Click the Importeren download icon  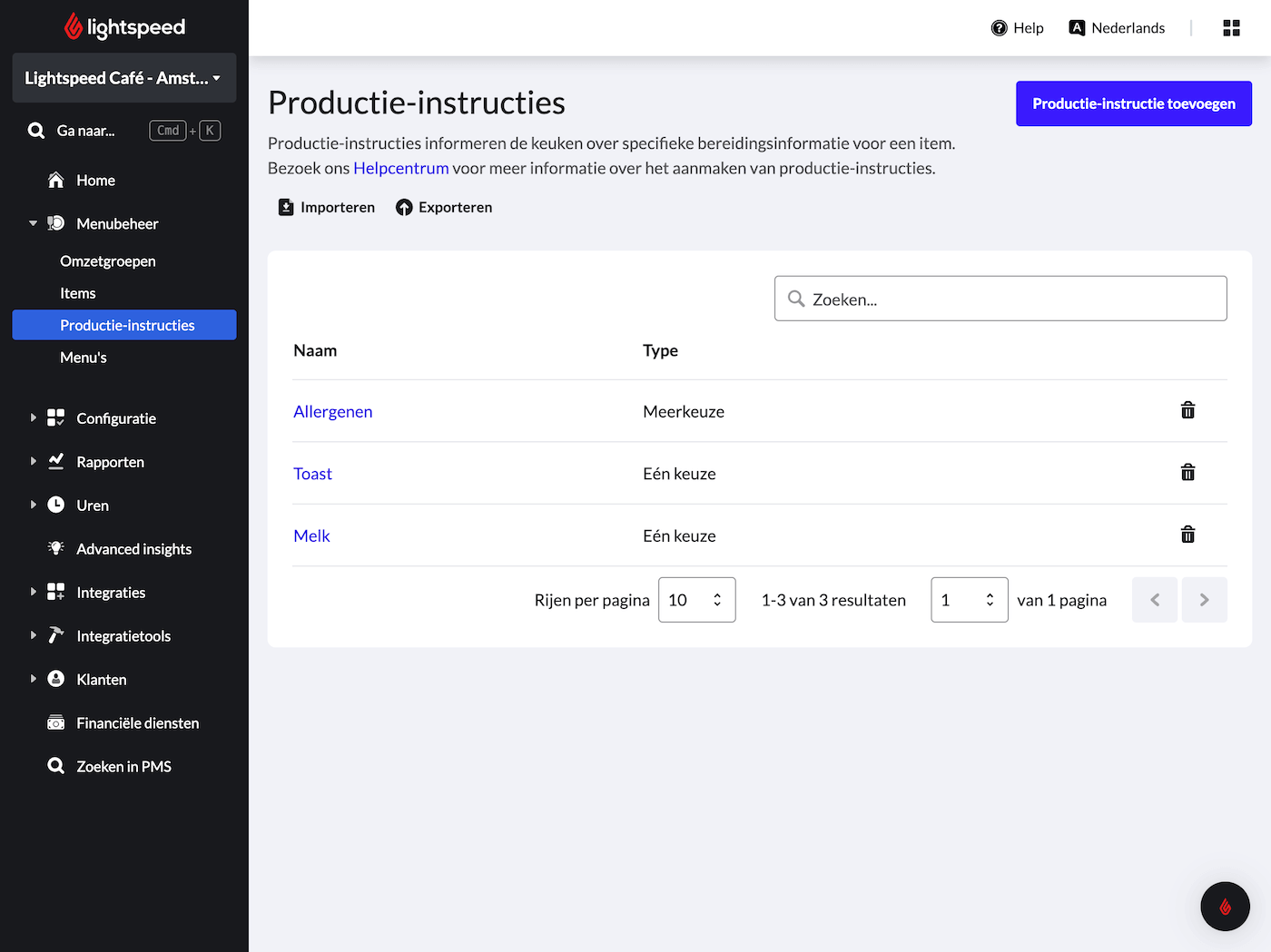tap(286, 207)
